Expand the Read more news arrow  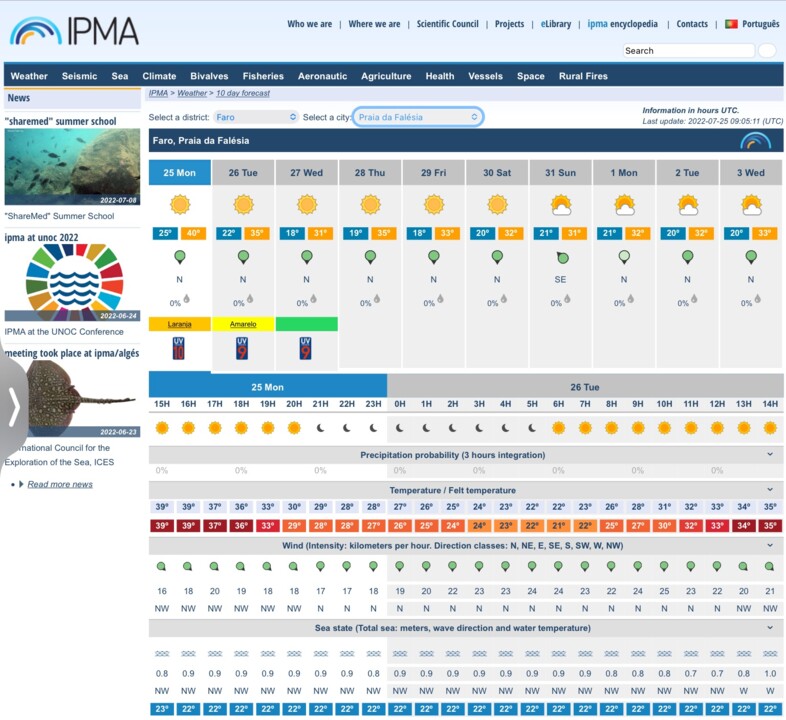click(x=21, y=484)
